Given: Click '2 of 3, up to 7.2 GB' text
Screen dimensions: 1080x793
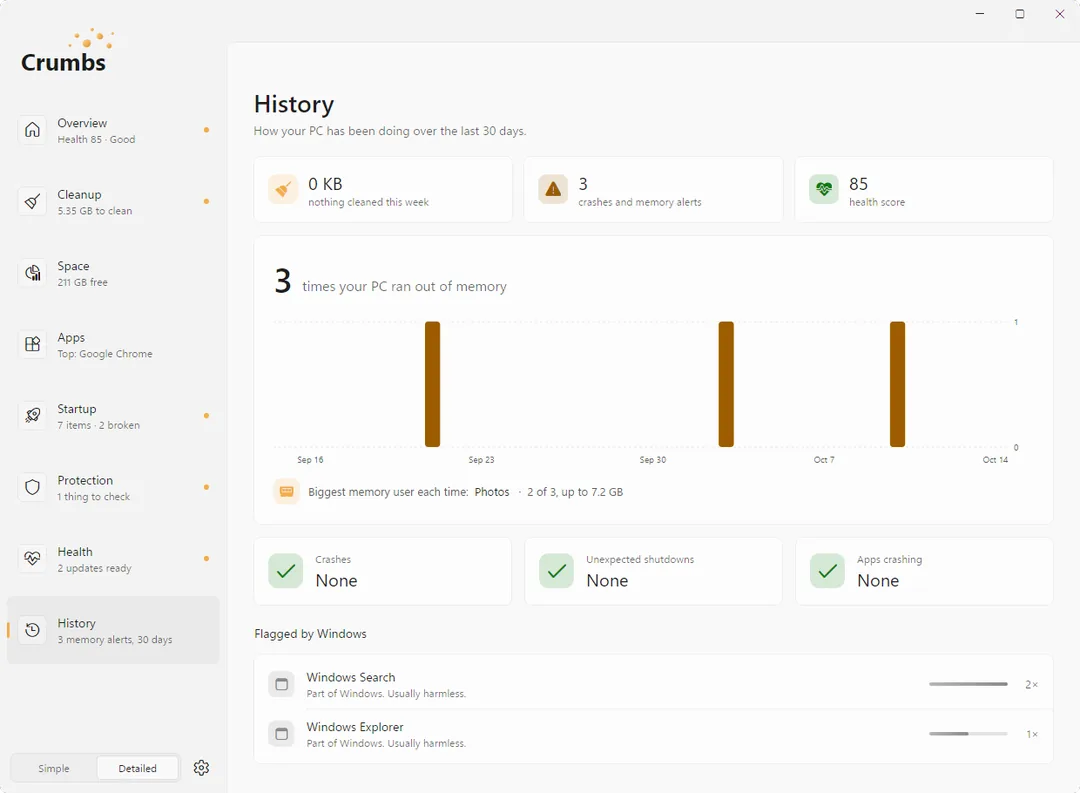Looking at the screenshot, I should pos(575,492).
